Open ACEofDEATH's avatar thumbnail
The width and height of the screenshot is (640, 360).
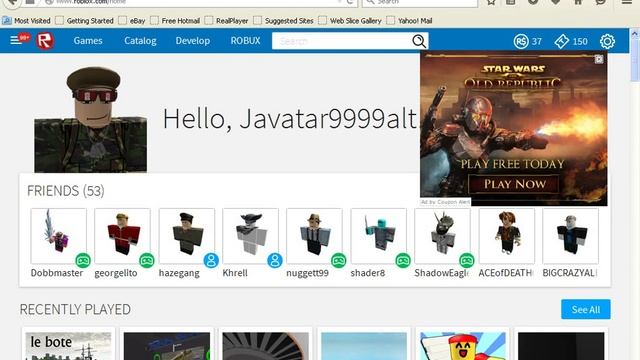(x=507, y=236)
